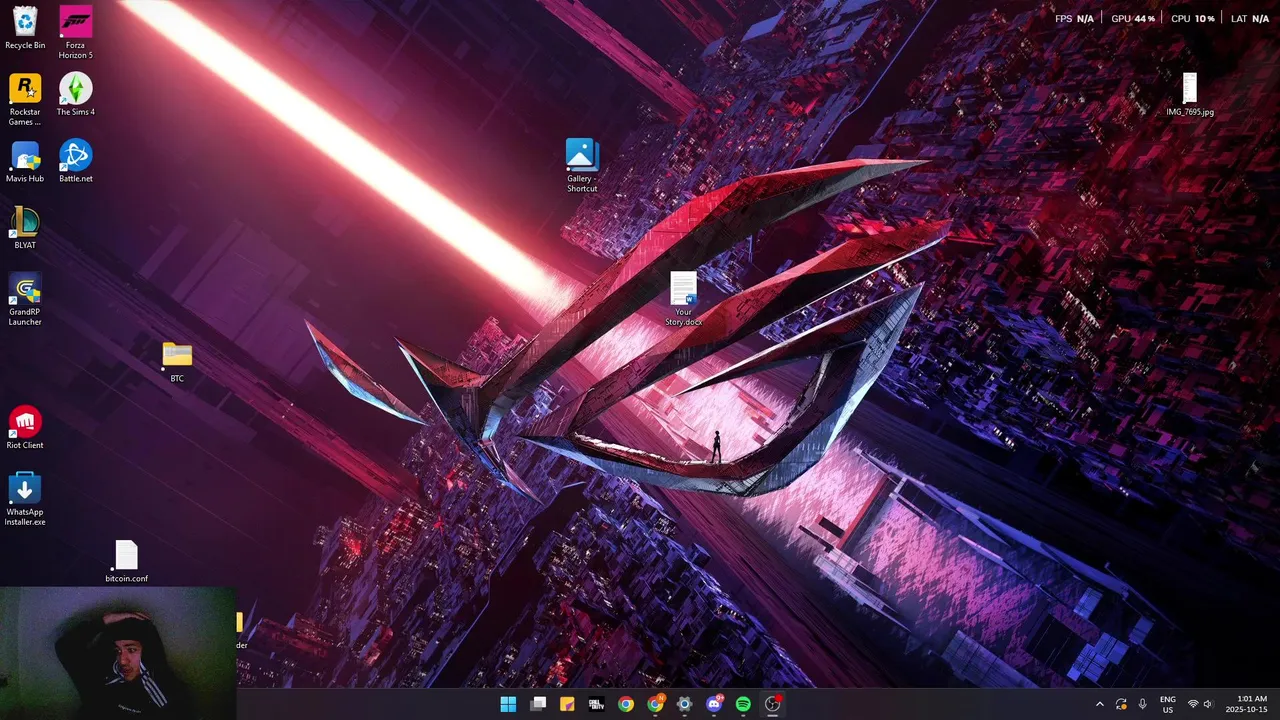Open Call of Duty from taskbar
The width and height of the screenshot is (1280, 720).
point(596,704)
